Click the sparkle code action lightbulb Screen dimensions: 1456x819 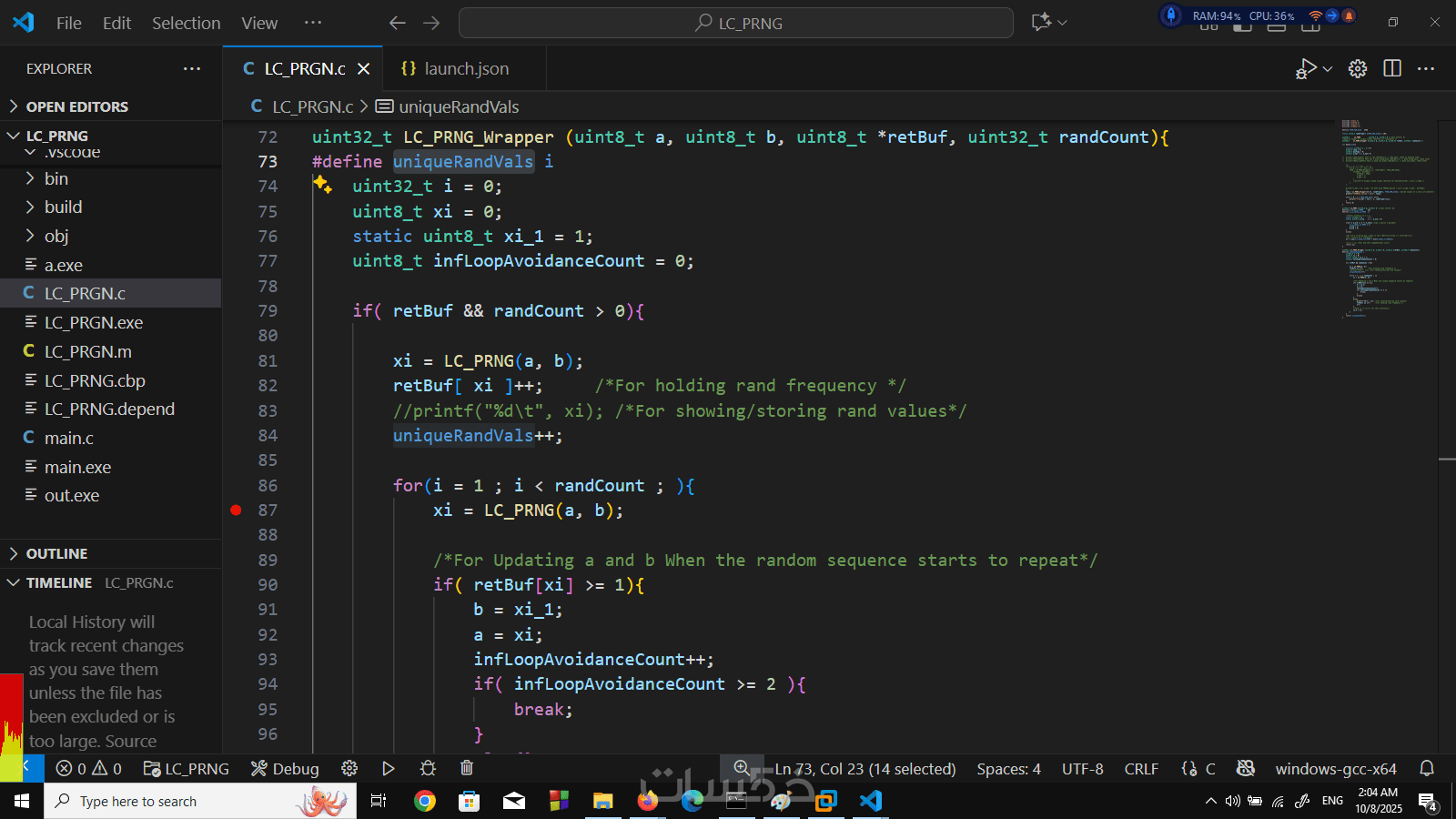tap(322, 185)
